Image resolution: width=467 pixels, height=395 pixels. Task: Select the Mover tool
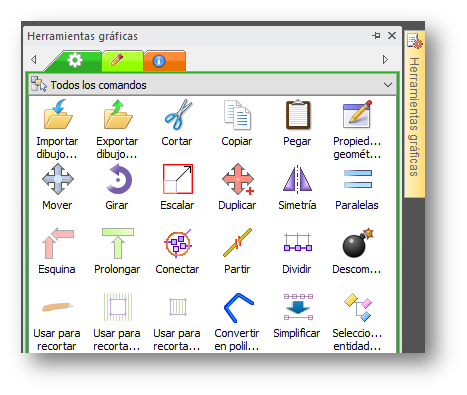(x=58, y=179)
